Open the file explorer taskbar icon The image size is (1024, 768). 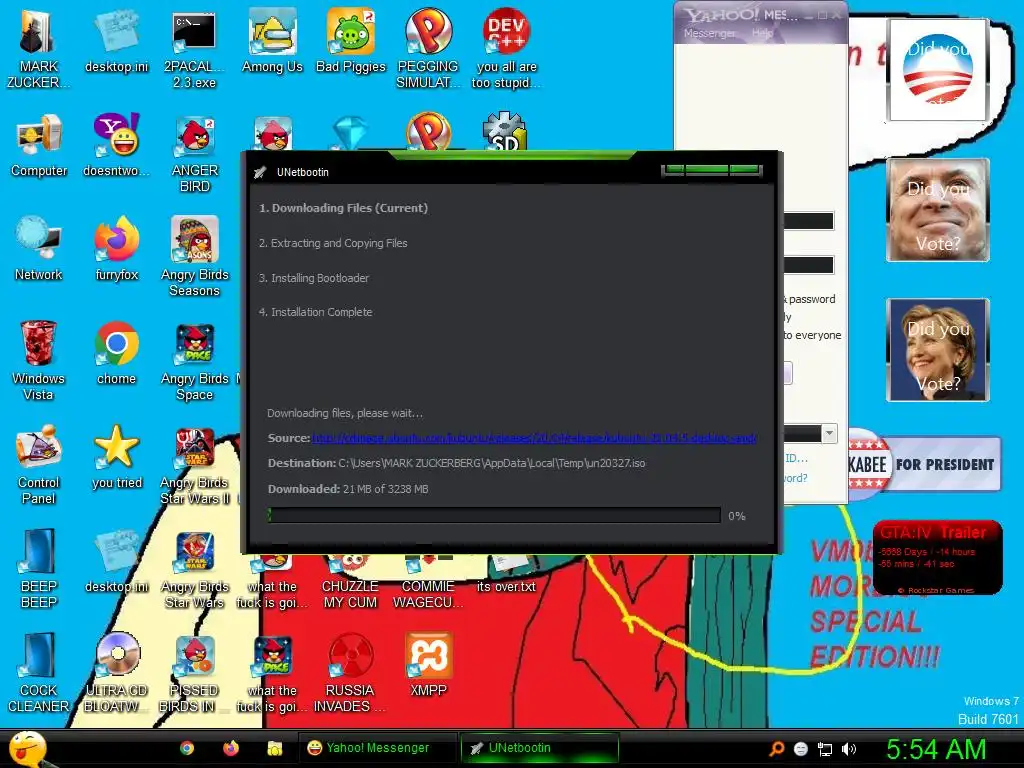(274, 748)
